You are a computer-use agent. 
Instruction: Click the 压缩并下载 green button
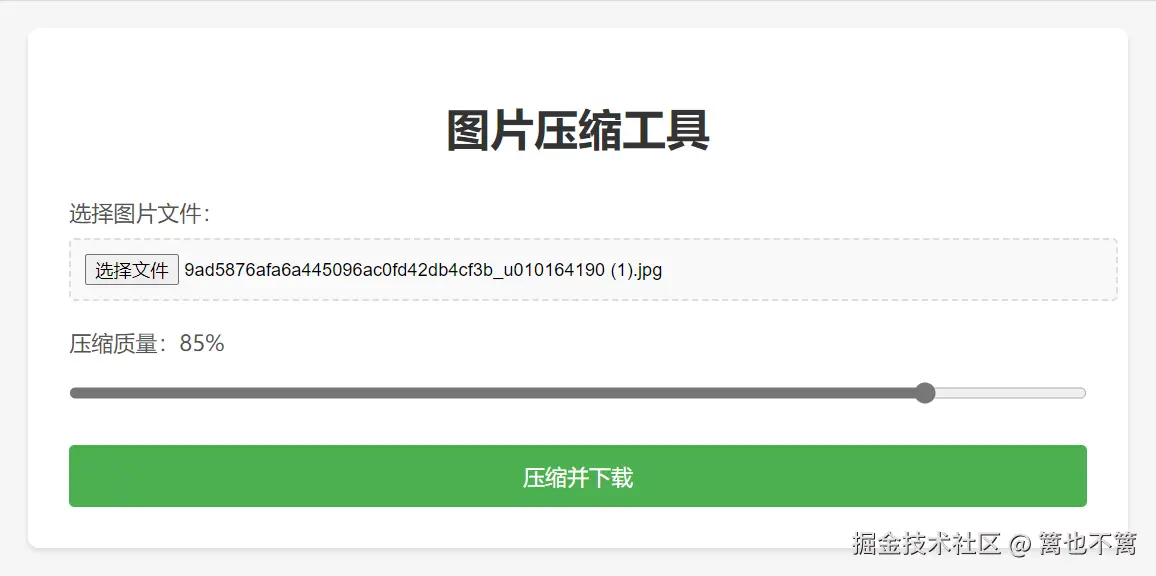click(577, 476)
